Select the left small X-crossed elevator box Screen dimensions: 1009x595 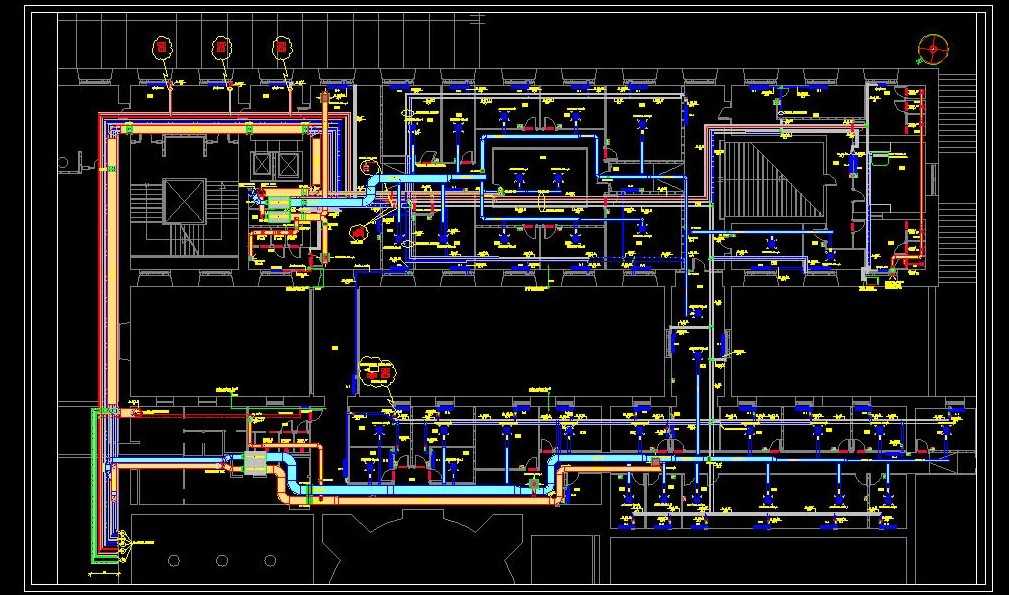(x=262, y=163)
